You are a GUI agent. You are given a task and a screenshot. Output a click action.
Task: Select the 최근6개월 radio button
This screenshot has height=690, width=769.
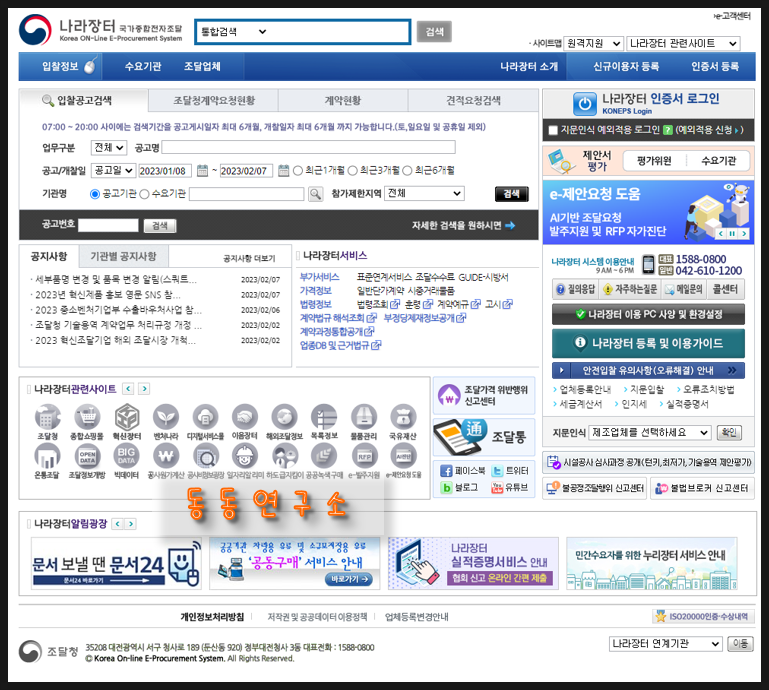click(407, 171)
